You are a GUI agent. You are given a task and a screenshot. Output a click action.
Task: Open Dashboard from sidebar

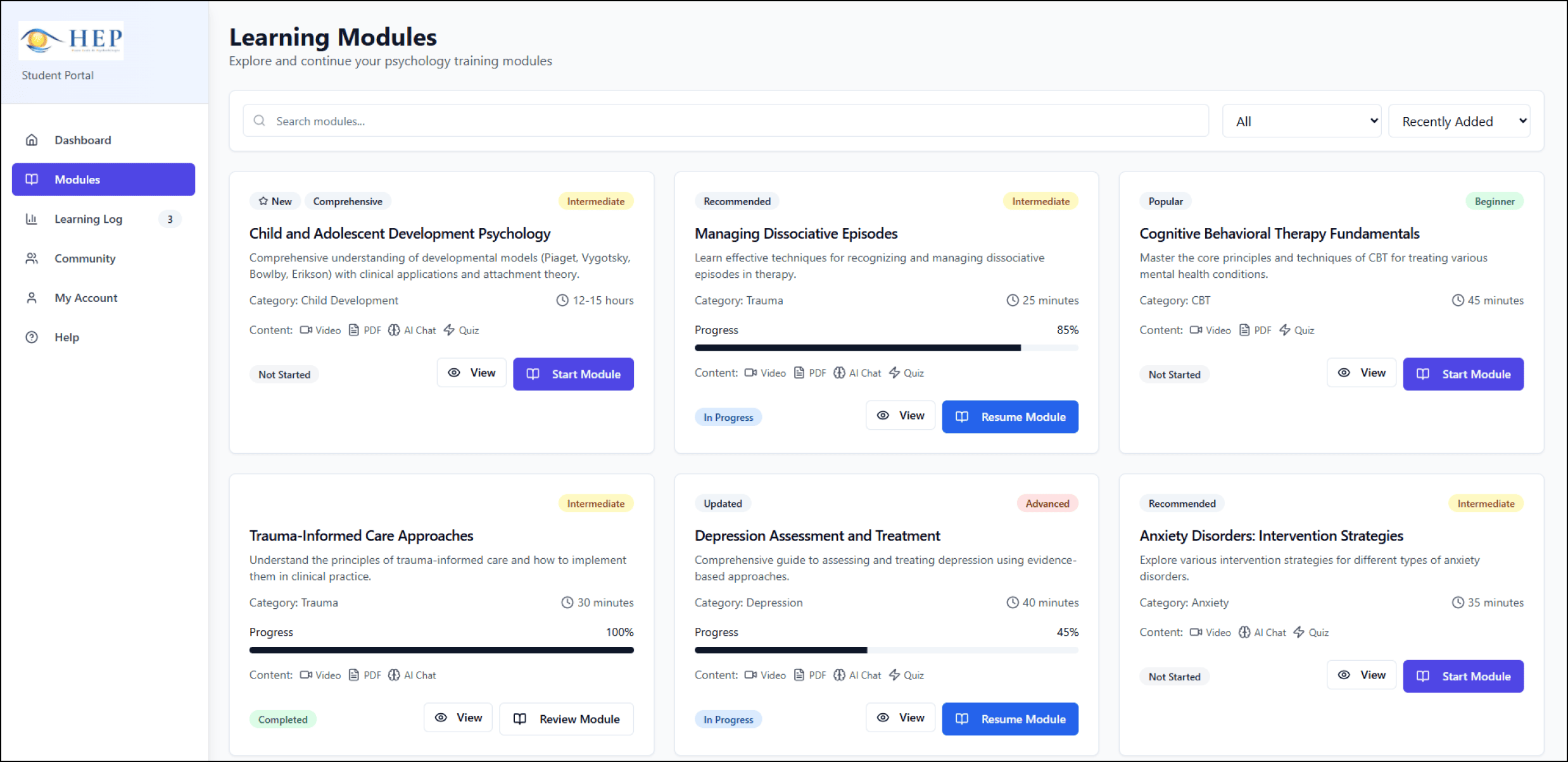103,140
